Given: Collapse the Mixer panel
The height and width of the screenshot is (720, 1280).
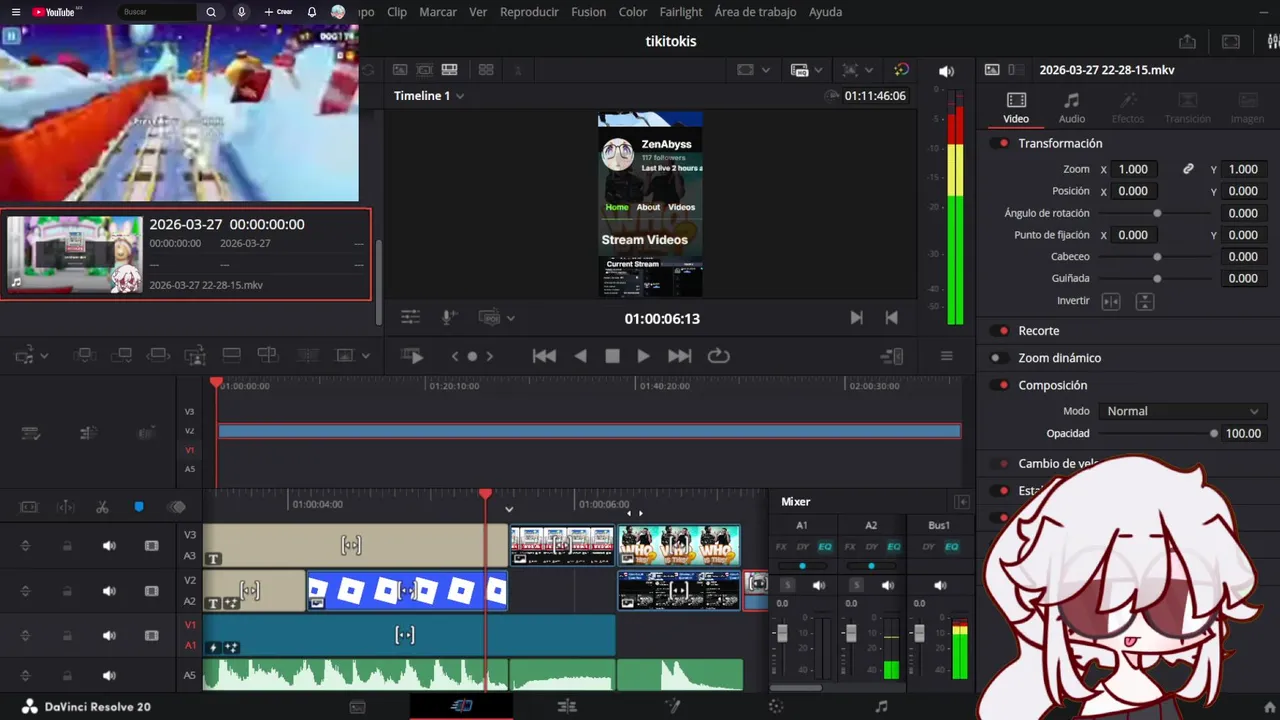Looking at the screenshot, I should (x=962, y=502).
